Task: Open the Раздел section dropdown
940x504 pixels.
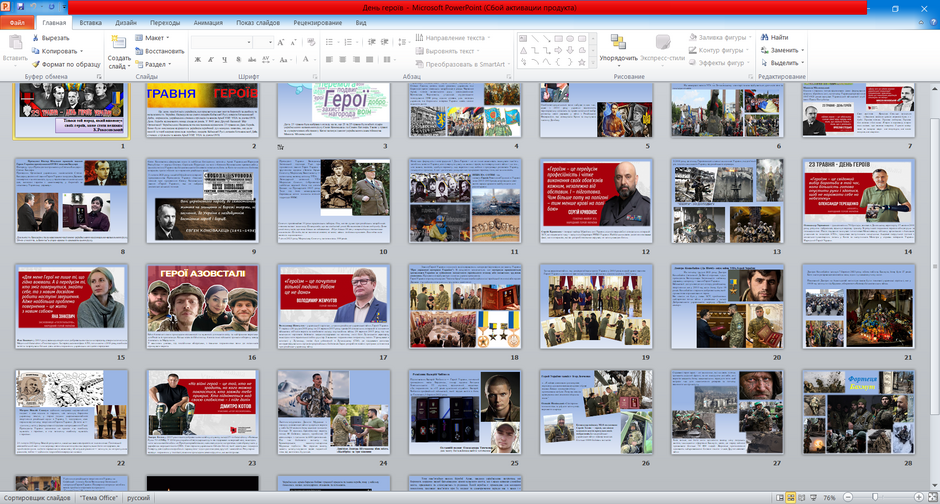Action: coord(153,64)
